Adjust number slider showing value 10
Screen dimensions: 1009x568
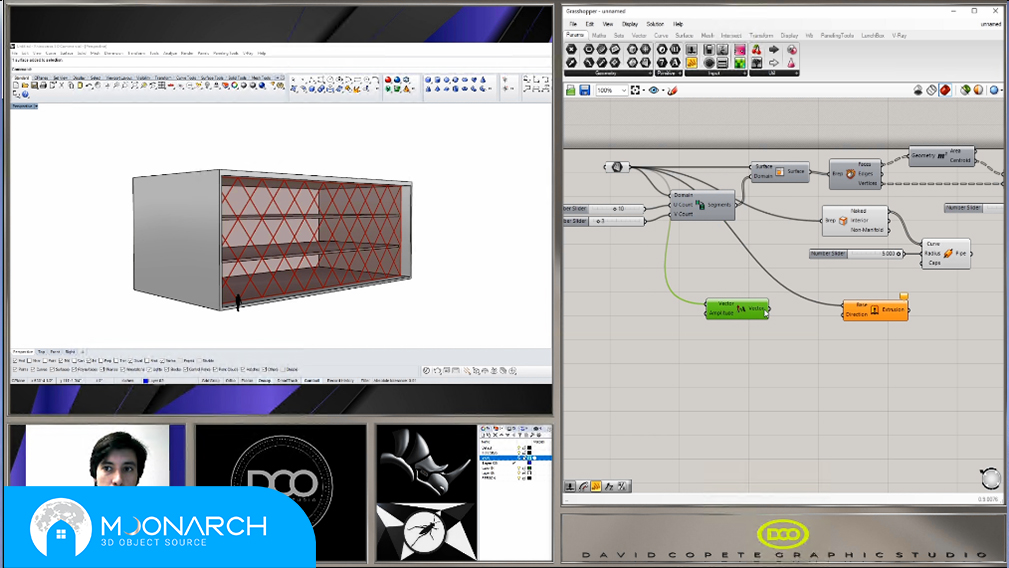(604, 208)
